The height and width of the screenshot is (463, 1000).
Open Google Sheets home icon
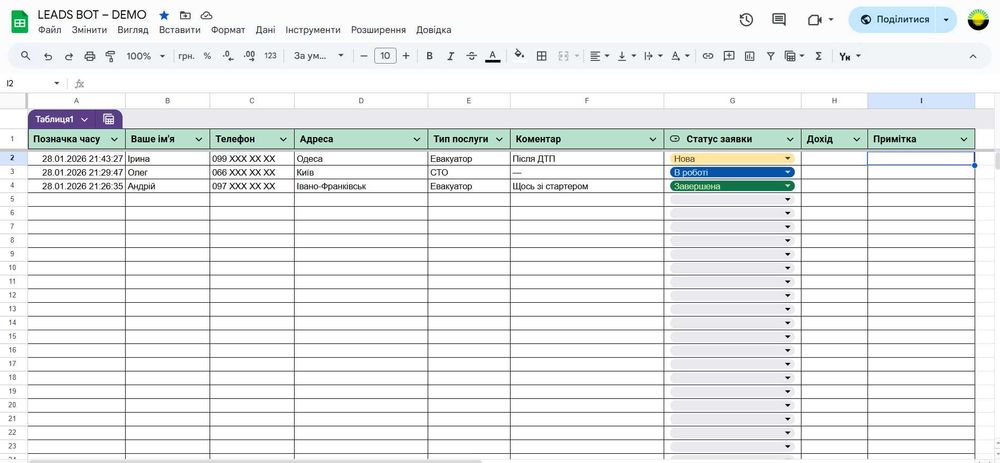[x=20, y=22]
